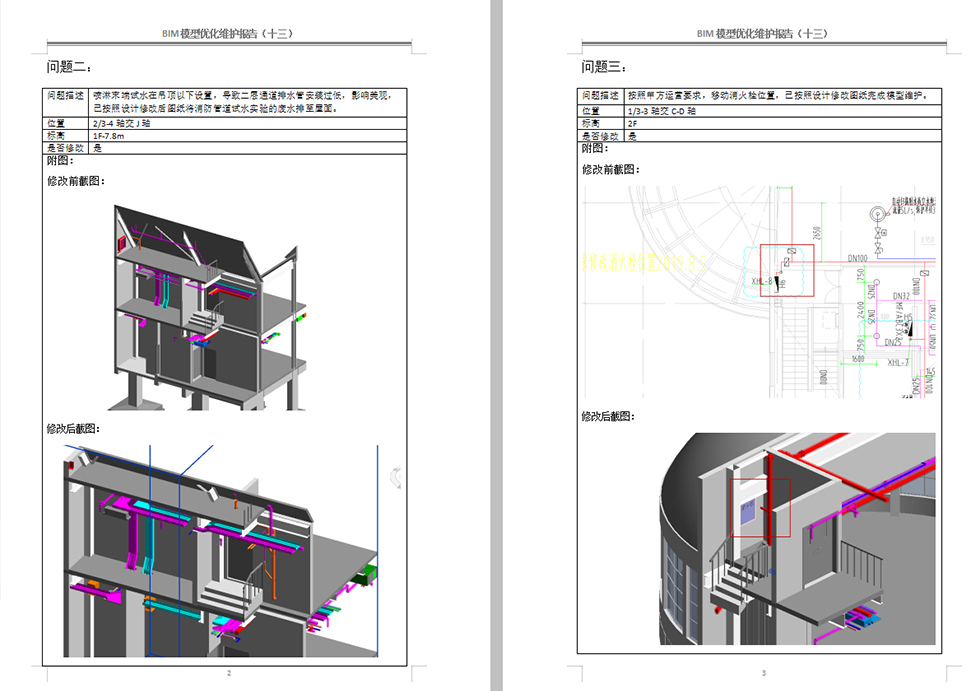Click the 问题三 heading

(x=604, y=67)
